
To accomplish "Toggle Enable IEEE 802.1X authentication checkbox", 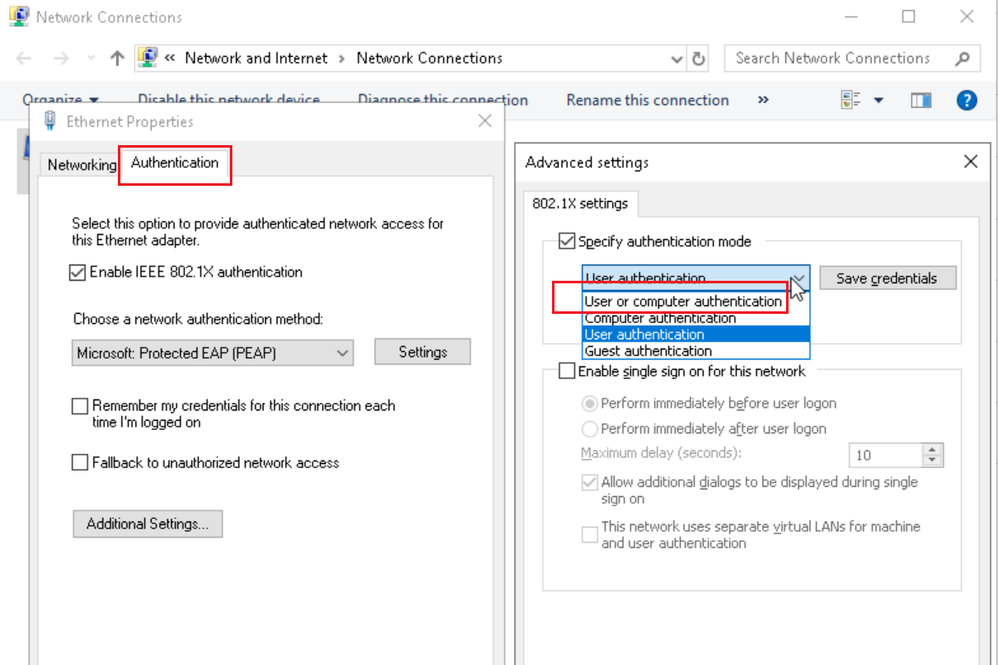I will (77, 272).
